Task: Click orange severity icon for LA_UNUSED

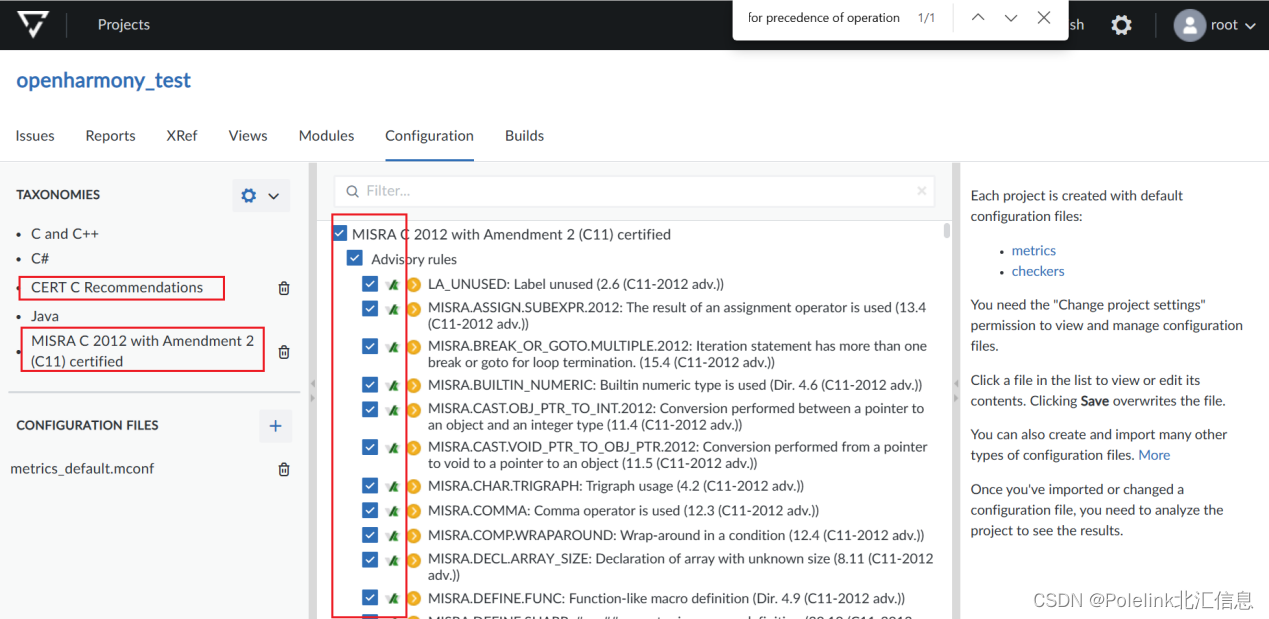Action: point(413,285)
